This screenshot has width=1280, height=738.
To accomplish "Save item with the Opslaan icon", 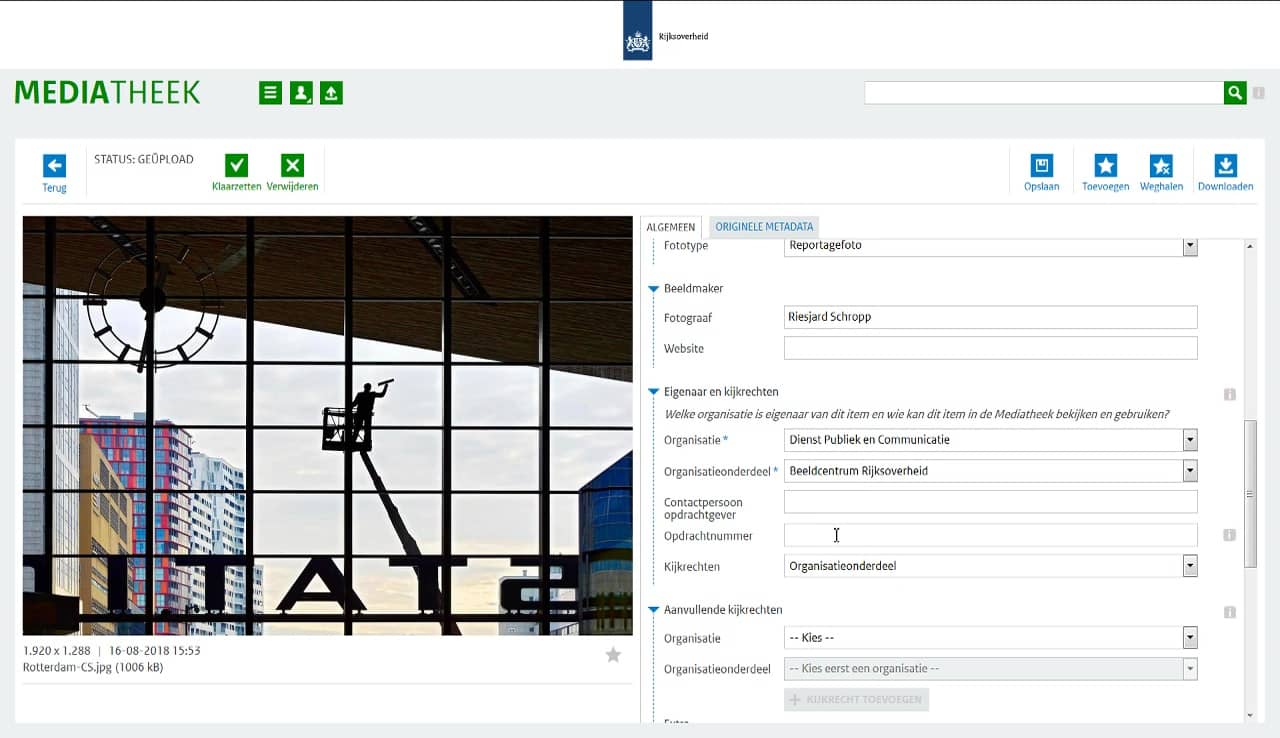I will pyautogui.click(x=1041, y=166).
